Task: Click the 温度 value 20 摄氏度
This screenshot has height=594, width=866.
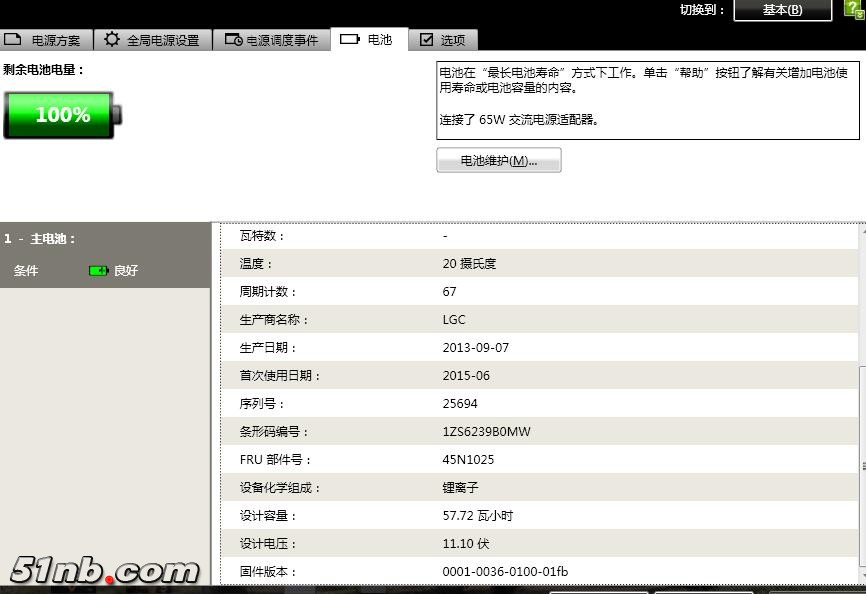Action: [469, 264]
